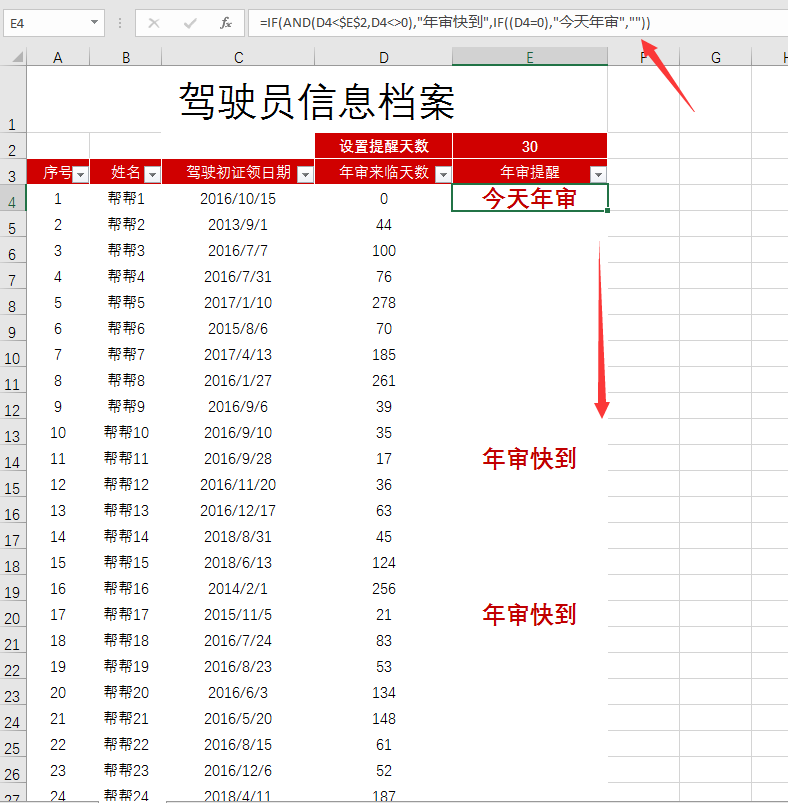Click the reminder days value 30
This screenshot has height=803, width=788.
coord(529,146)
